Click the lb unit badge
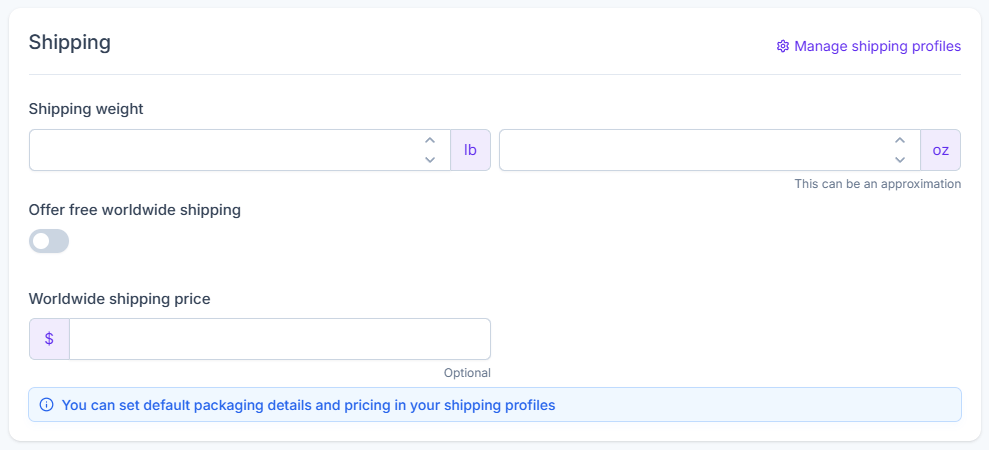 tap(470, 150)
